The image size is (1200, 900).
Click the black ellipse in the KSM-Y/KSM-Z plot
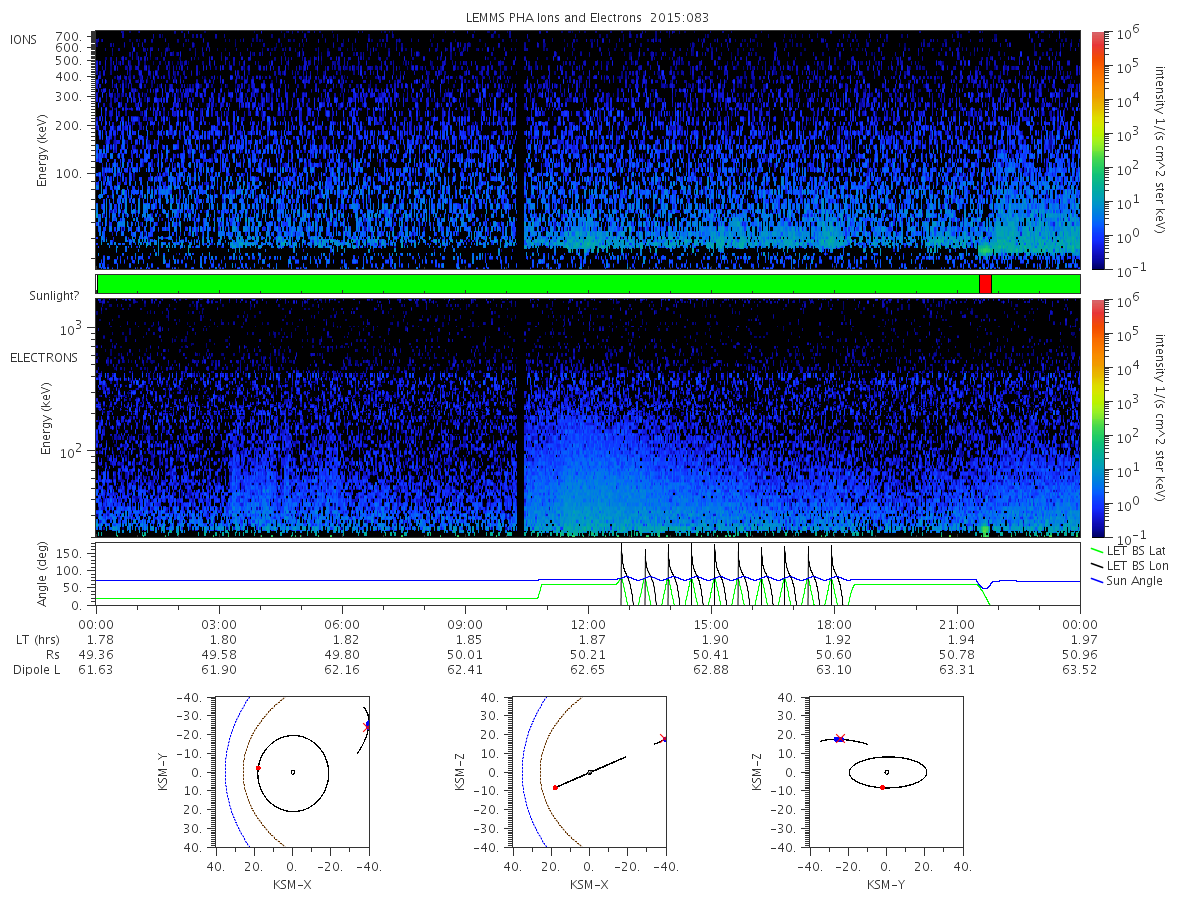(x=888, y=756)
